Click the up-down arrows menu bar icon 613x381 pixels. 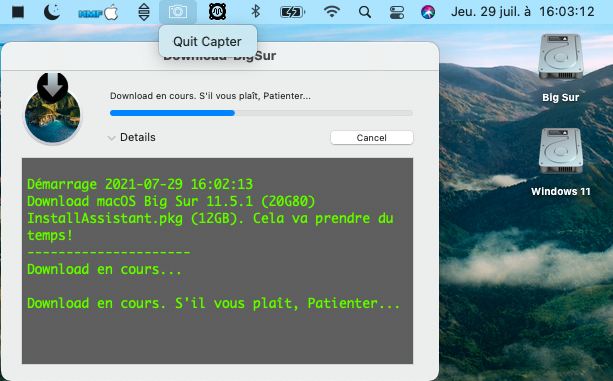[144, 12]
